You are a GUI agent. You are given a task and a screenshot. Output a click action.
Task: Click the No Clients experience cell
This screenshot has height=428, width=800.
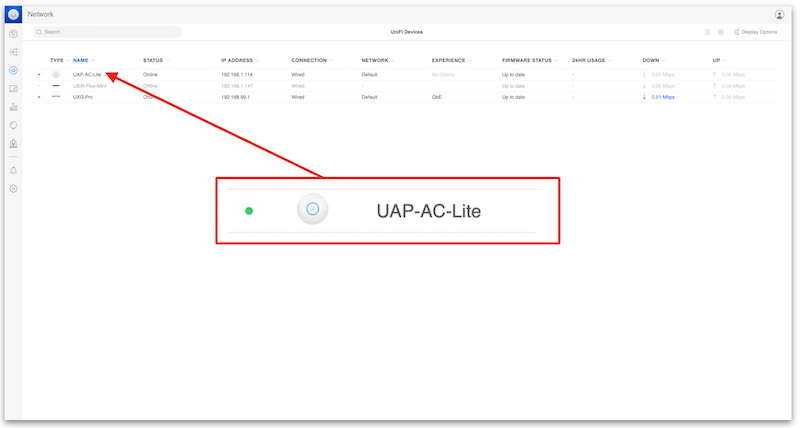[443, 74]
